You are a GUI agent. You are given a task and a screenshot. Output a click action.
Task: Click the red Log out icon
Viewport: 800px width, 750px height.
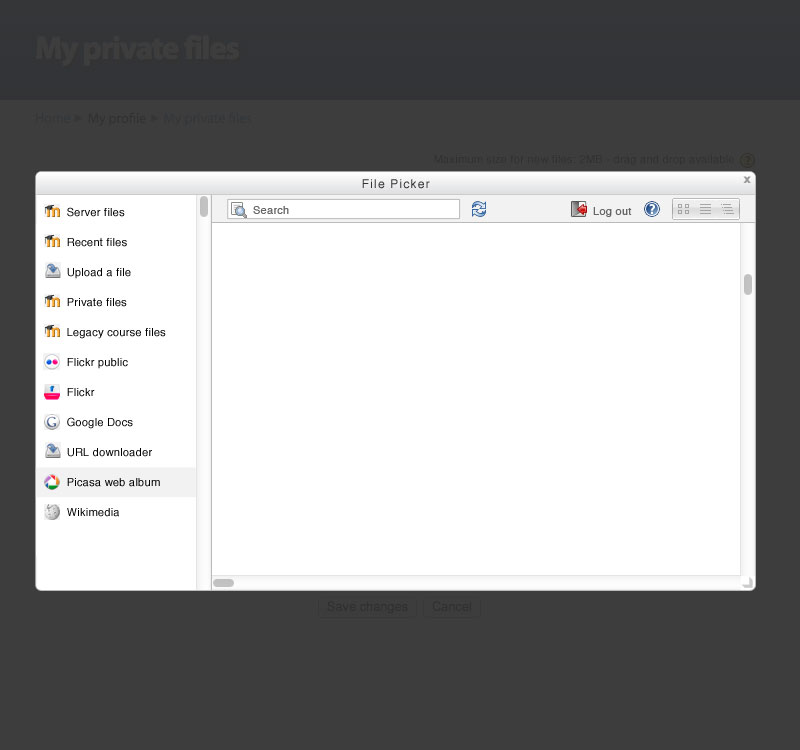pyautogui.click(x=579, y=209)
